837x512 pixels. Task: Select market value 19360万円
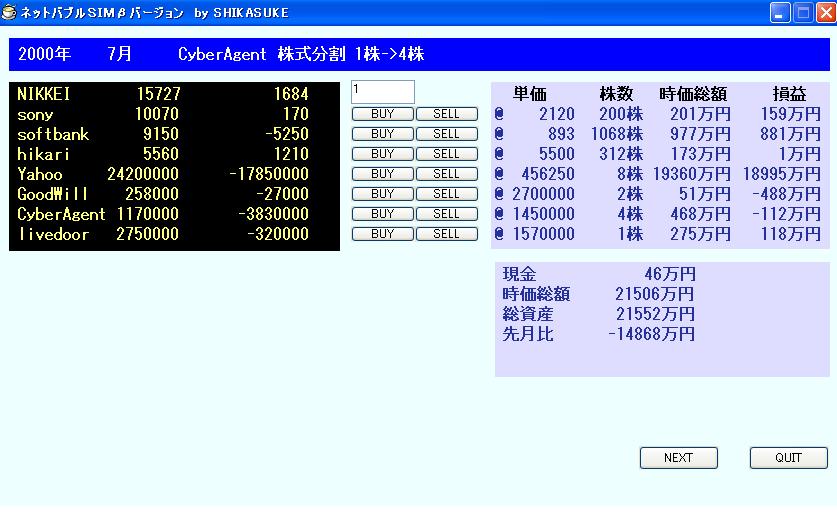[x=691, y=174]
